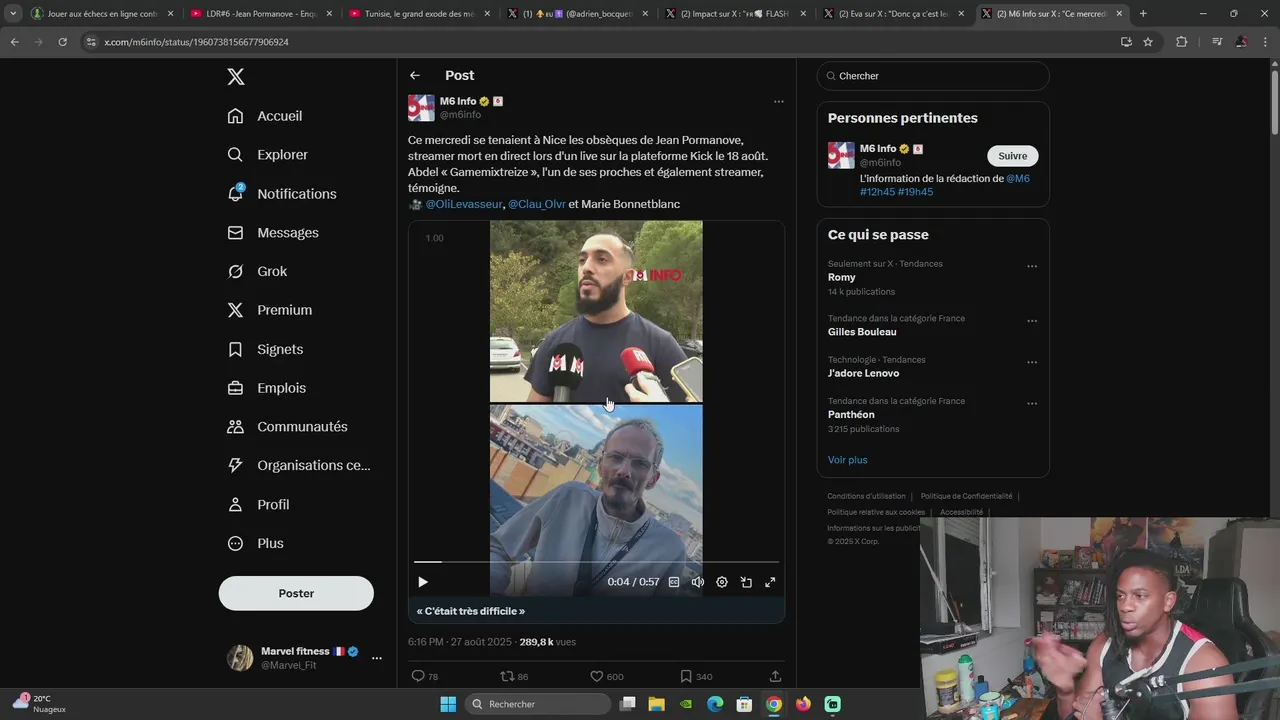Image resolution: width=1280 pixels, height=720 pixels.
Task: Click the X logo home icon
Action: pyautogui.click(x=235, y=77)
